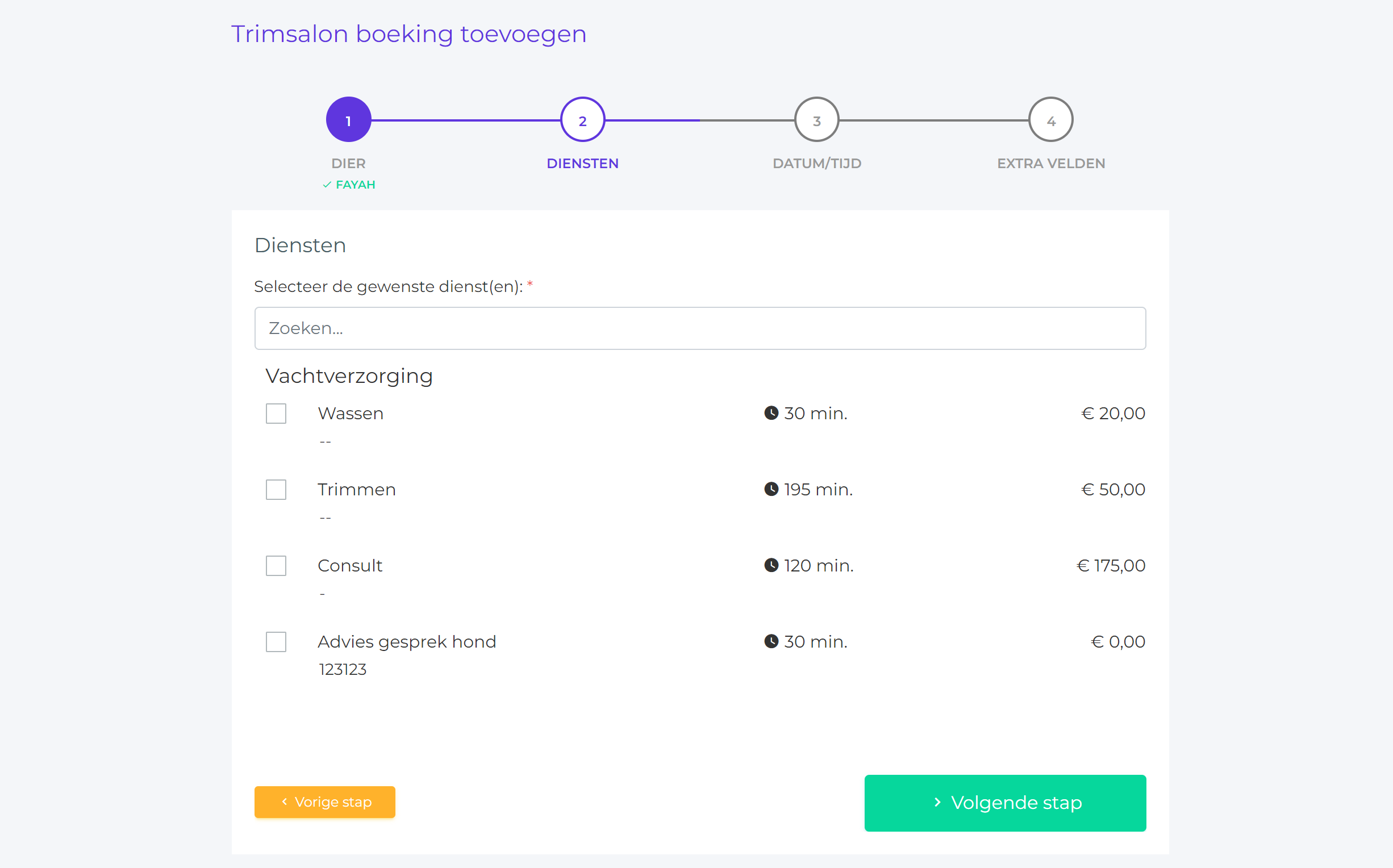Screen dimensions: 1393x868
Task: Click the Zoeken search field
Action: [700, 328]
